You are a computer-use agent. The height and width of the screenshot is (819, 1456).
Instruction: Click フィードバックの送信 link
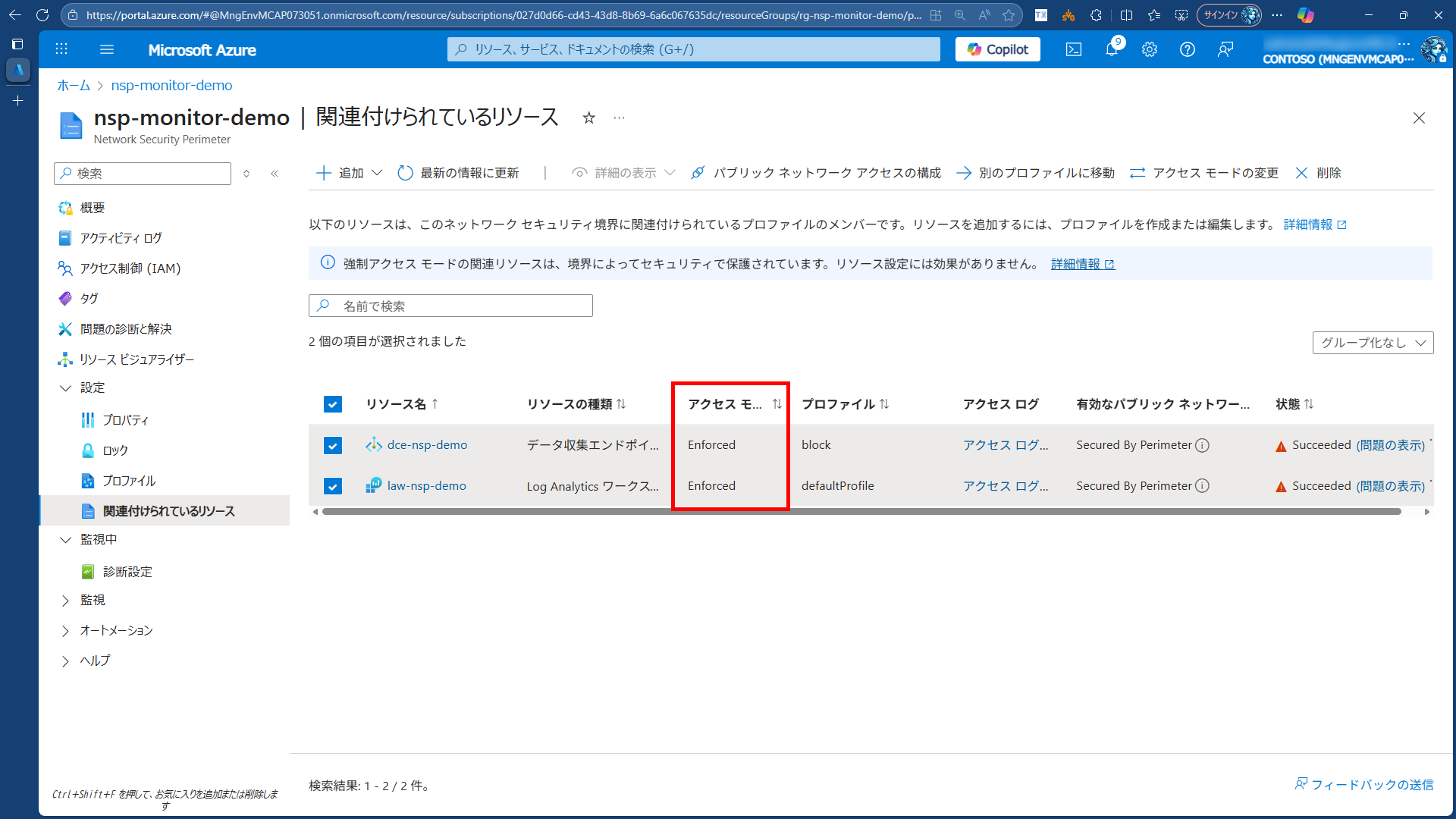point(1362,784)
